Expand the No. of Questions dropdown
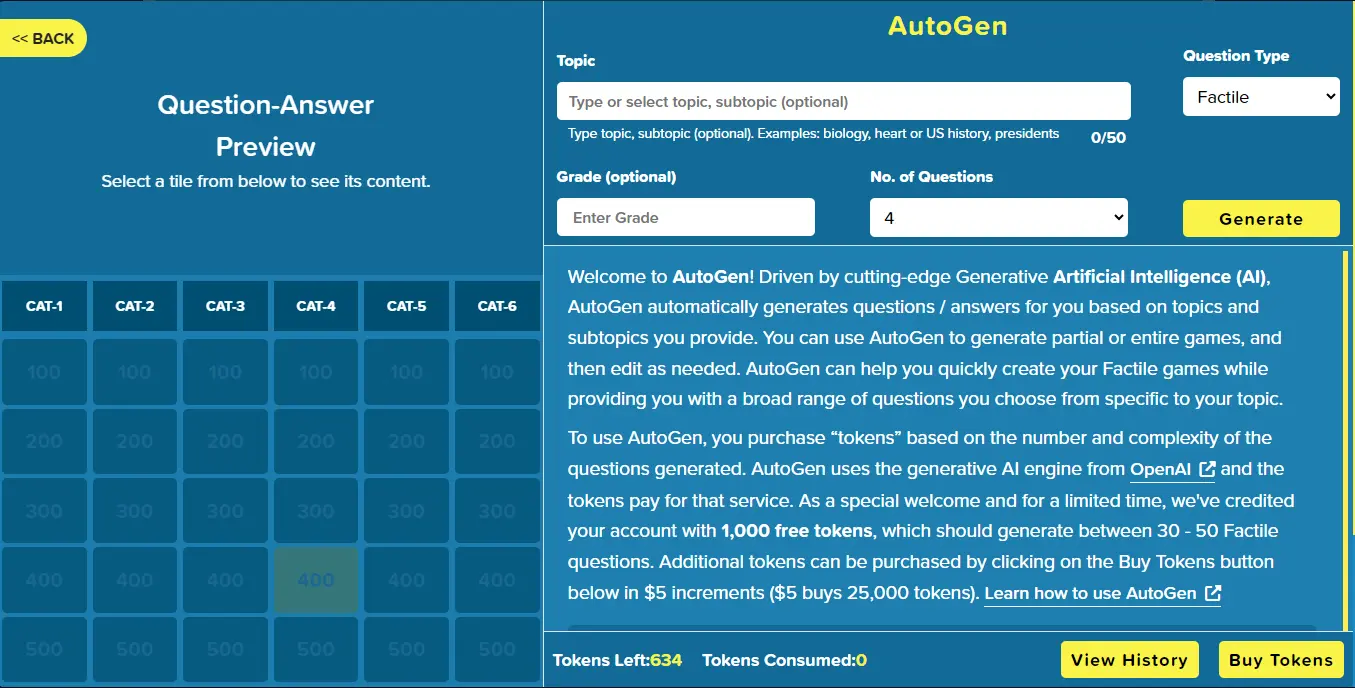The image size is (1355, 688). tap(999, 217)
